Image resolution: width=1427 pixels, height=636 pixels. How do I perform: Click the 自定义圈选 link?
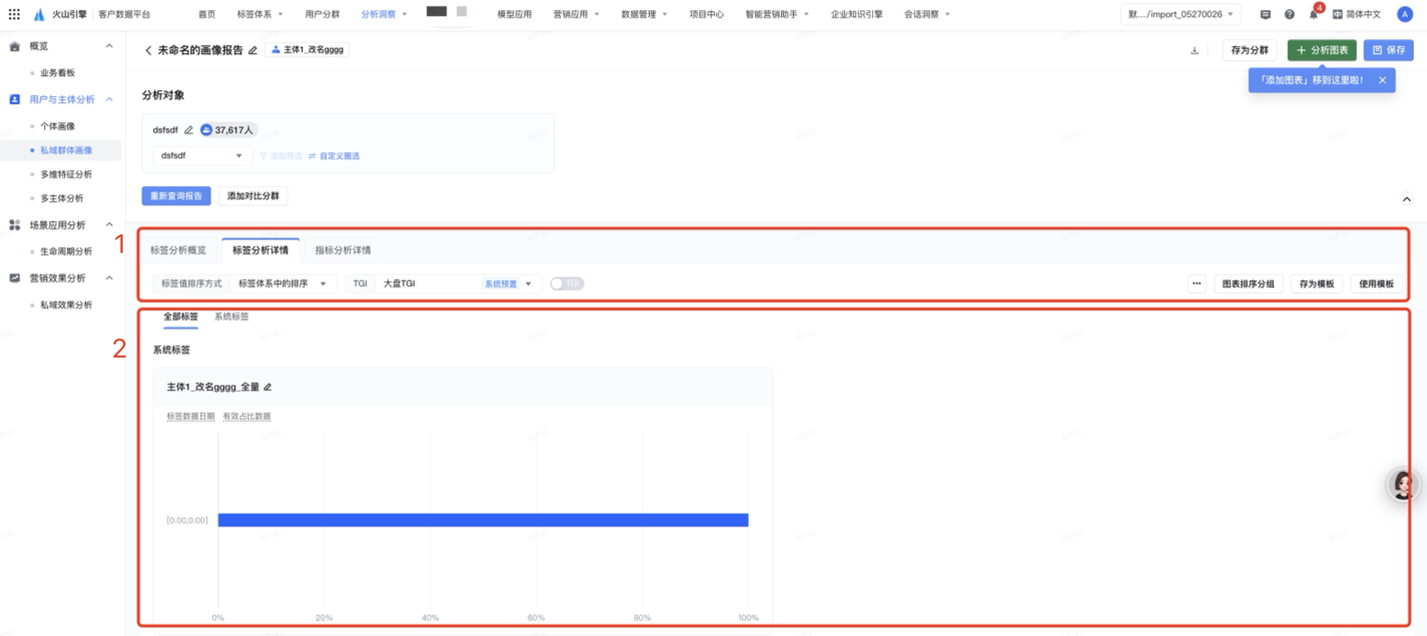click(x=334, y=156)
